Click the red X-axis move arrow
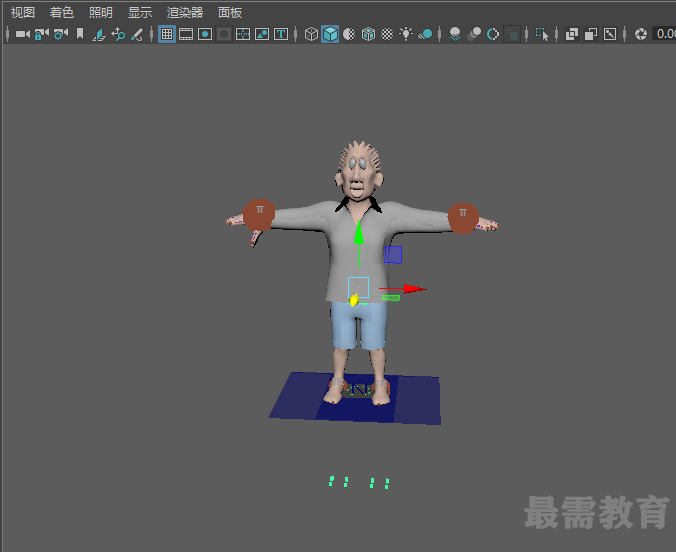This screenshot has height=552, width=676. click(x=414, y=289)
